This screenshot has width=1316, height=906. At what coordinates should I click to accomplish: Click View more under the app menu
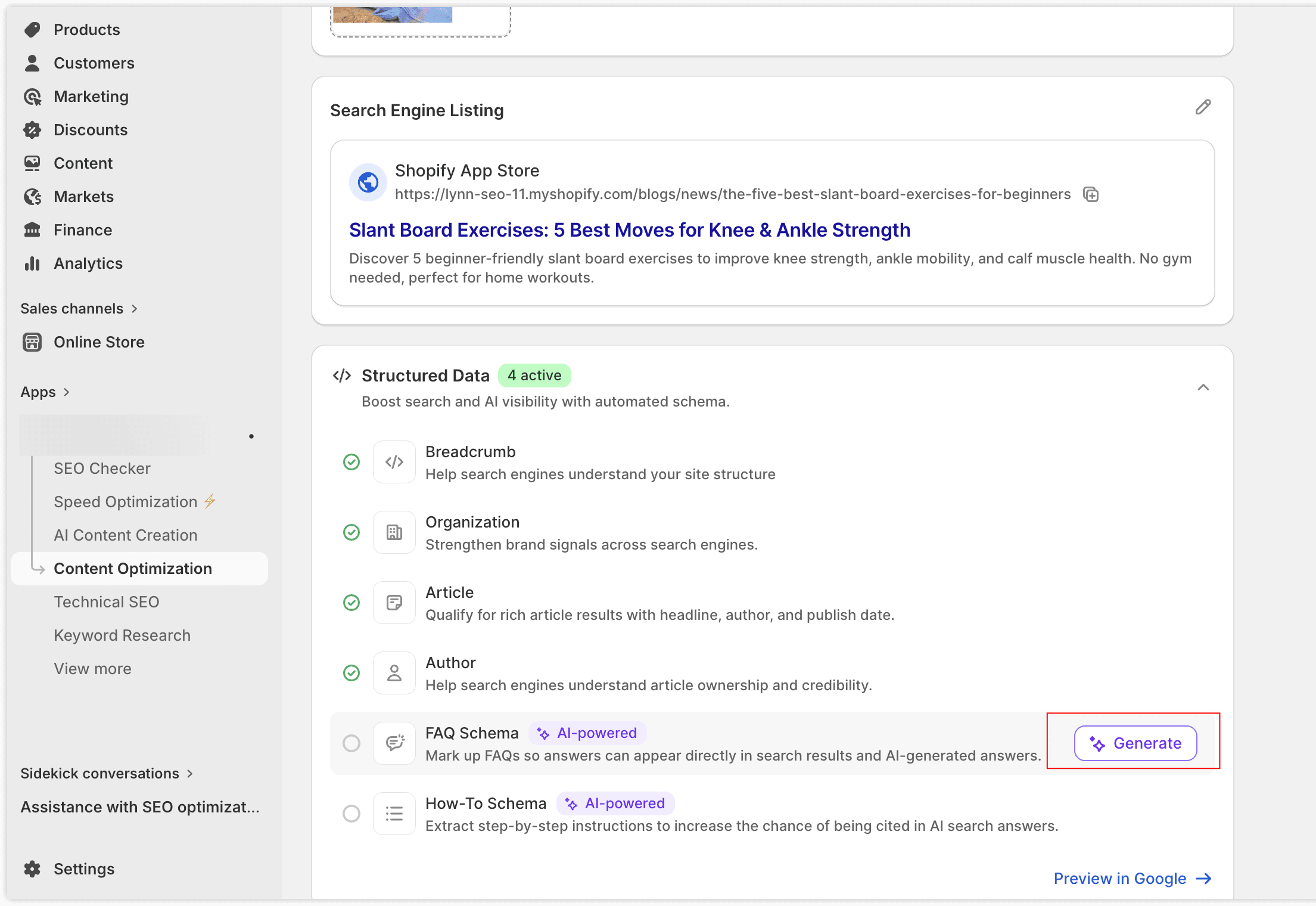92,669
